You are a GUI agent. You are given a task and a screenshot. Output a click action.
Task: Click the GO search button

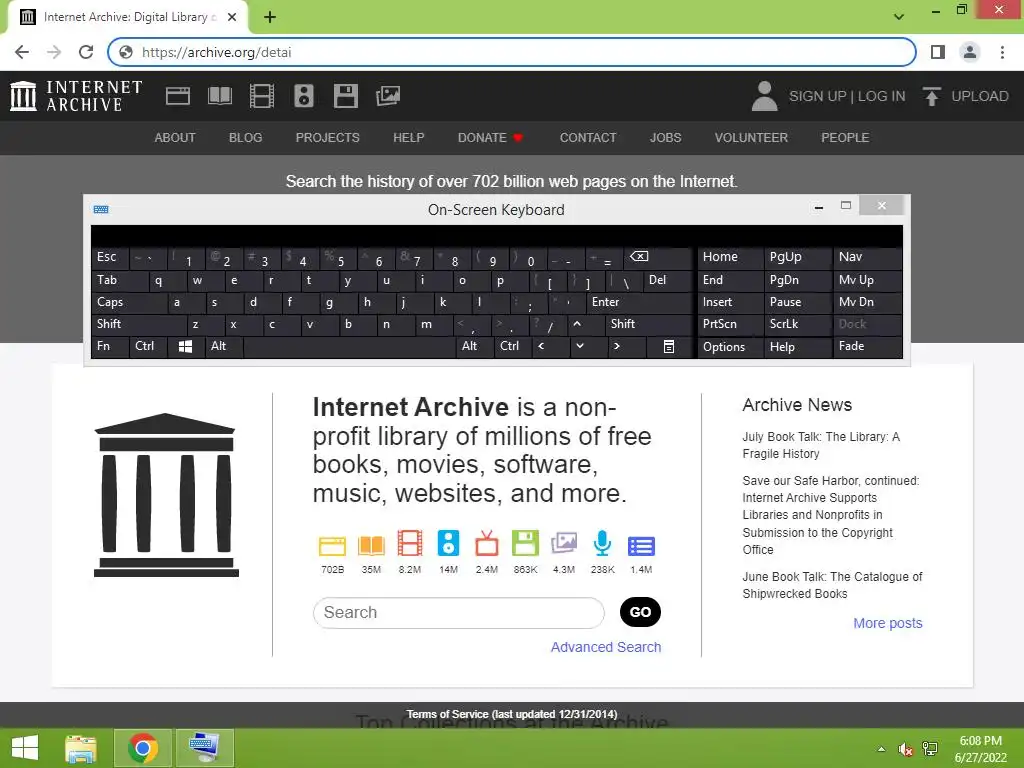640,612
